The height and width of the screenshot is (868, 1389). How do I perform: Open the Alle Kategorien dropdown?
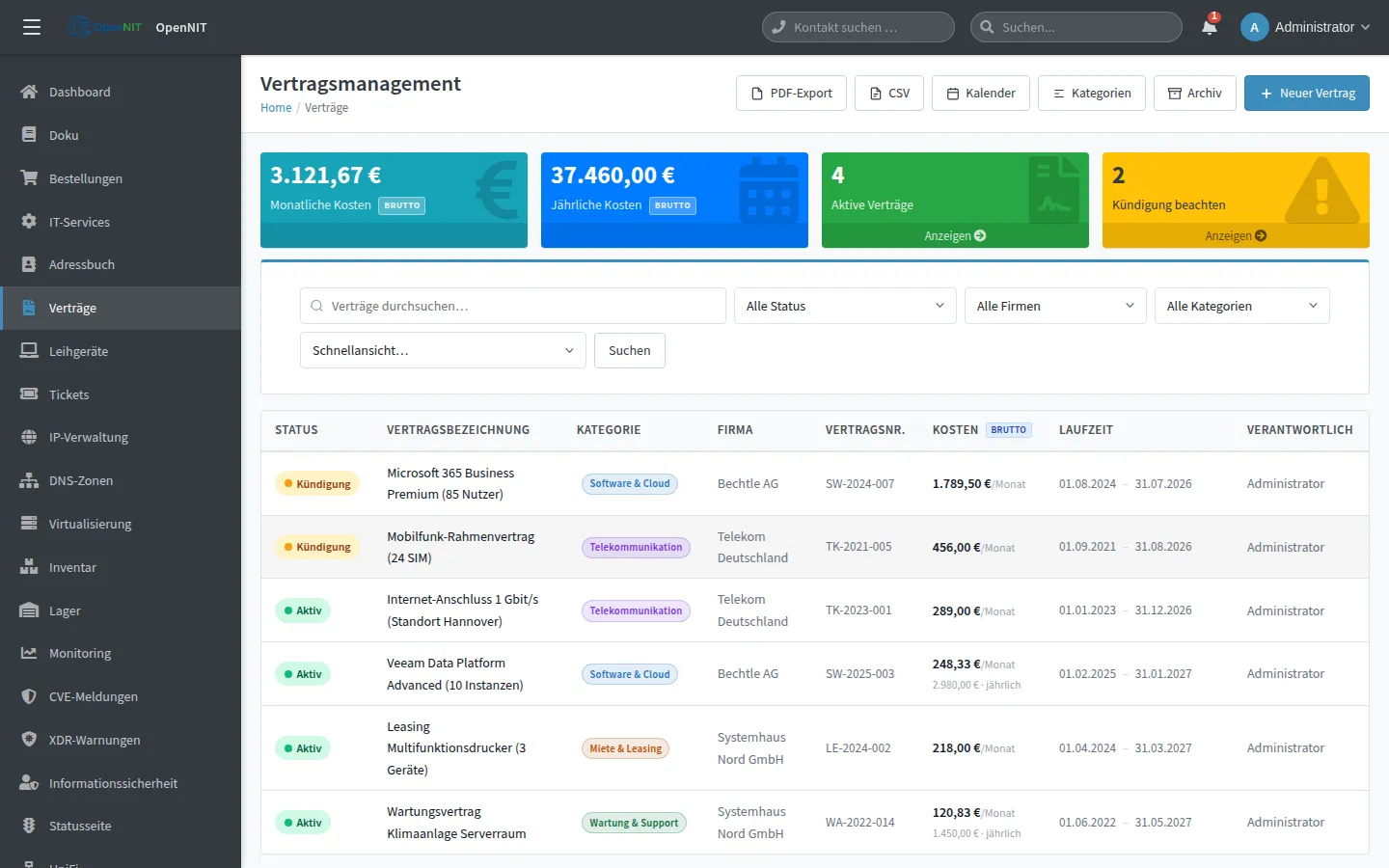(x=1242, y=306)
